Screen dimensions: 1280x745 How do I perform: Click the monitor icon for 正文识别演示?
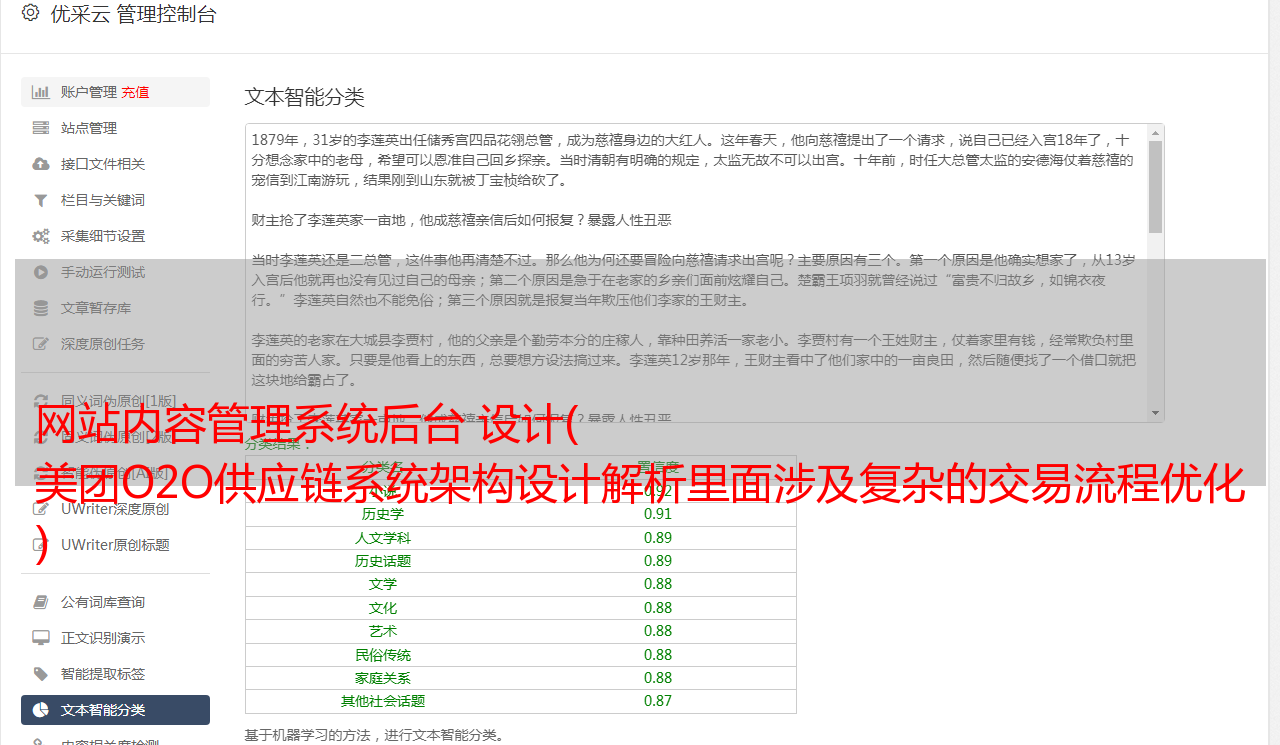coord(41,638)
